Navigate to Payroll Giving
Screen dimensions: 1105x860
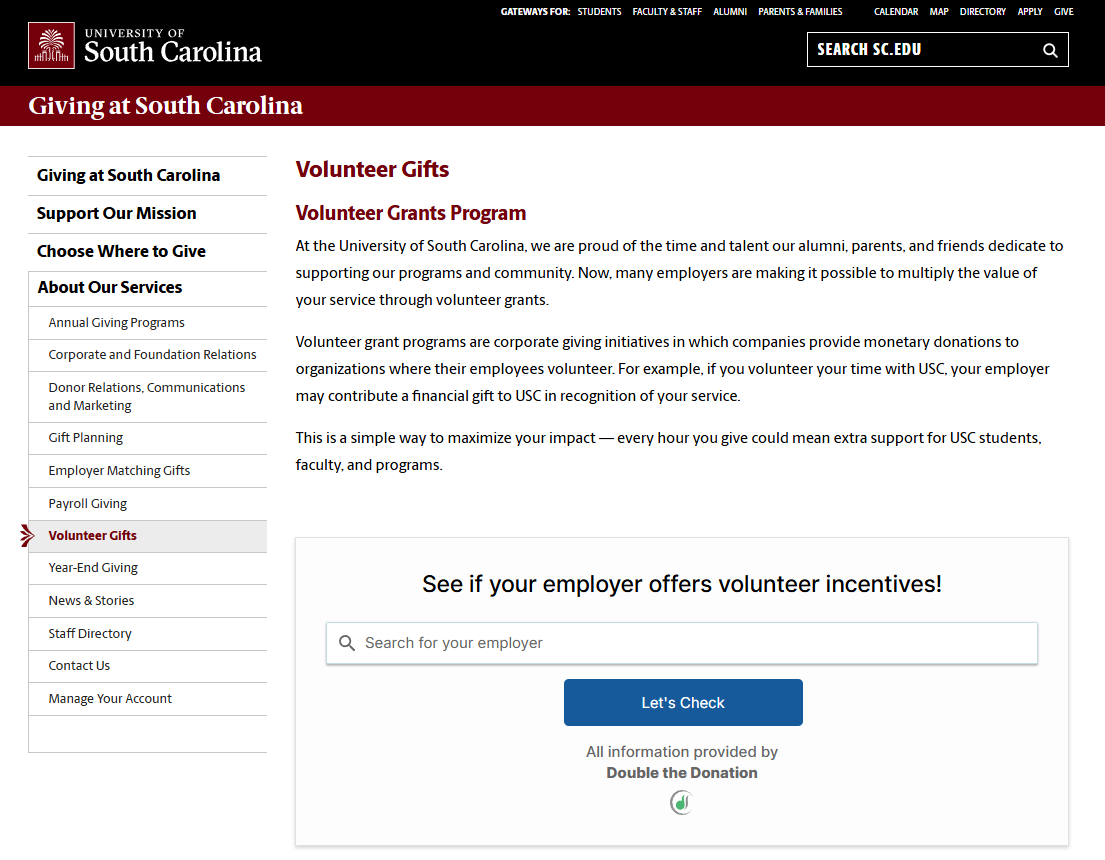pyautogui.click(x=88, y=504)
